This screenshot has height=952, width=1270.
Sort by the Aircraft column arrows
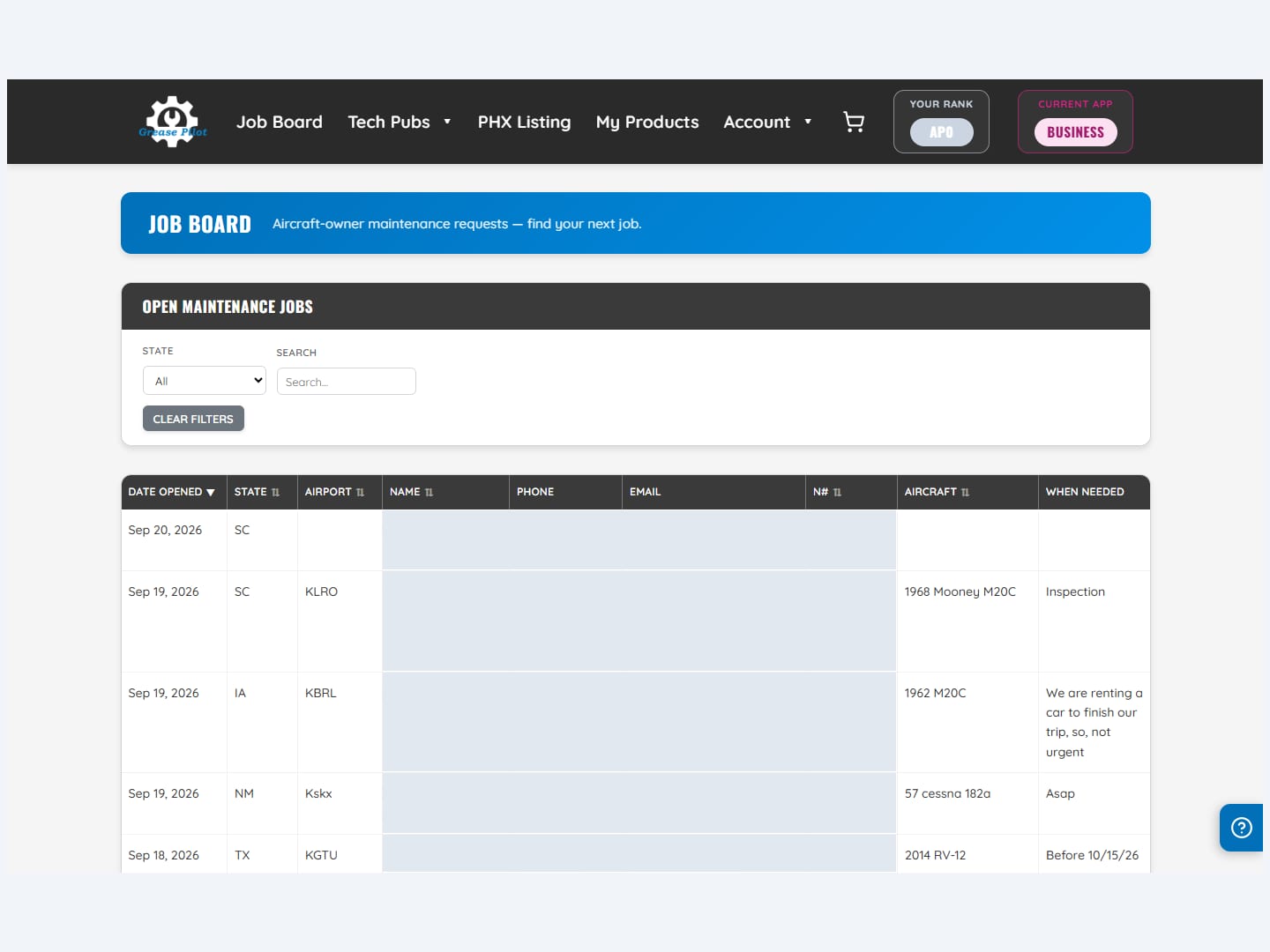pos(965,493)
